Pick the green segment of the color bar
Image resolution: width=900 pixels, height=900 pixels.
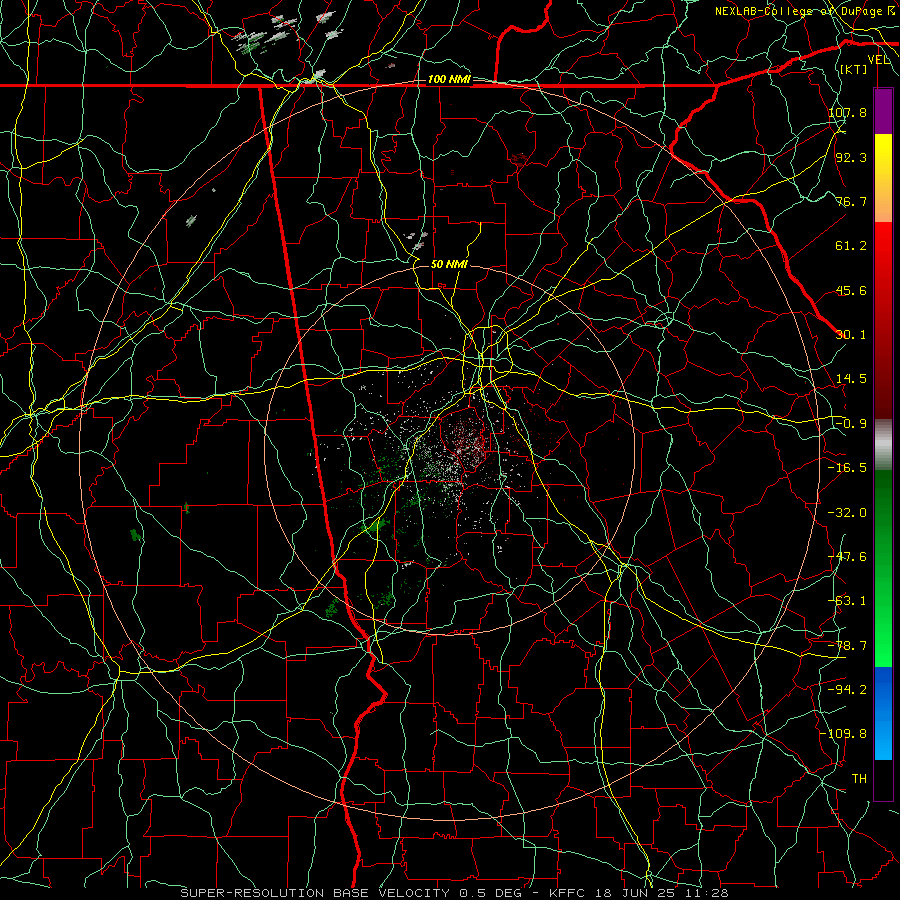883,568
